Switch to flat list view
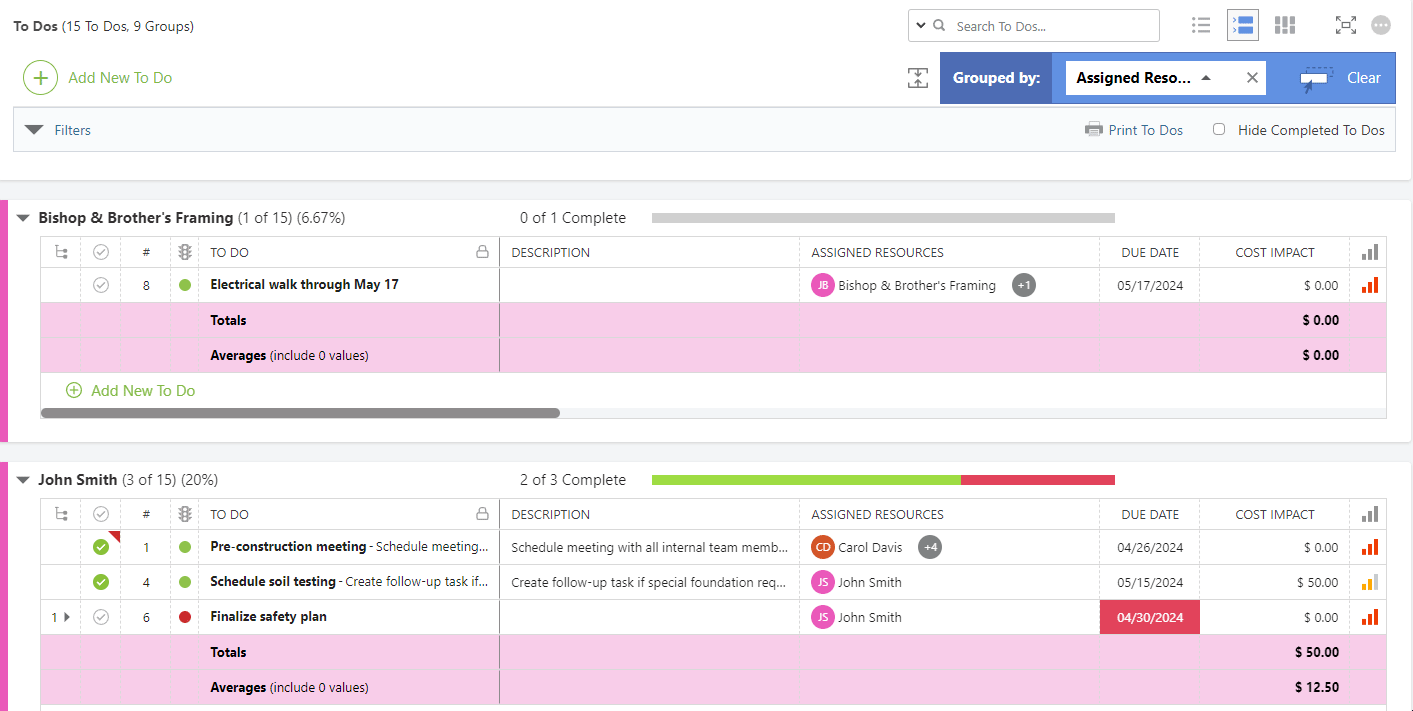This screenshot has height=711, width=1413. pyautogui.click(x=1200, y=25)
